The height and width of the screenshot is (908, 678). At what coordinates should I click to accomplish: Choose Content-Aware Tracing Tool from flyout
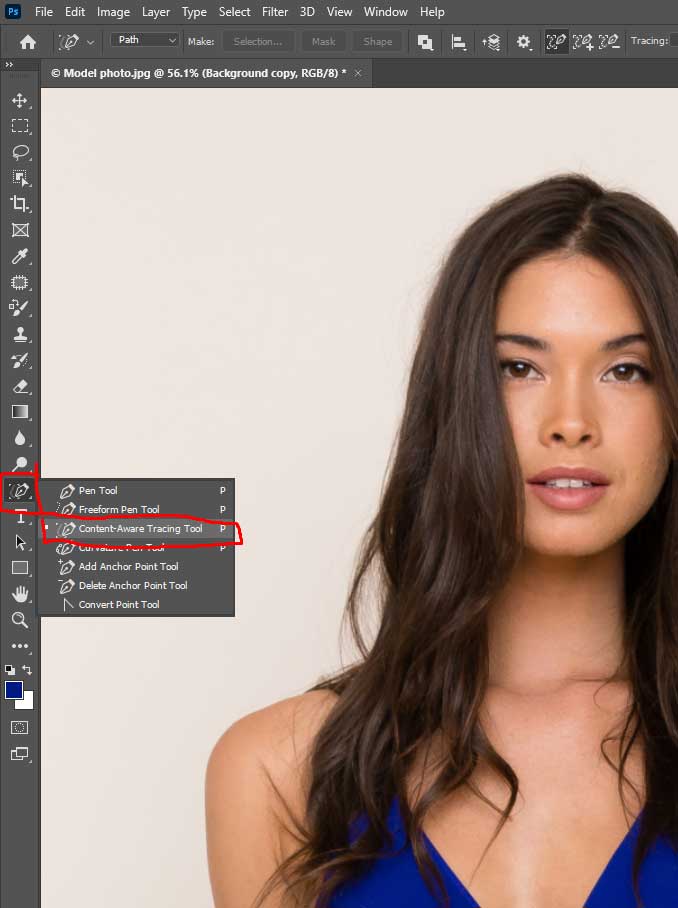[140, 529]
